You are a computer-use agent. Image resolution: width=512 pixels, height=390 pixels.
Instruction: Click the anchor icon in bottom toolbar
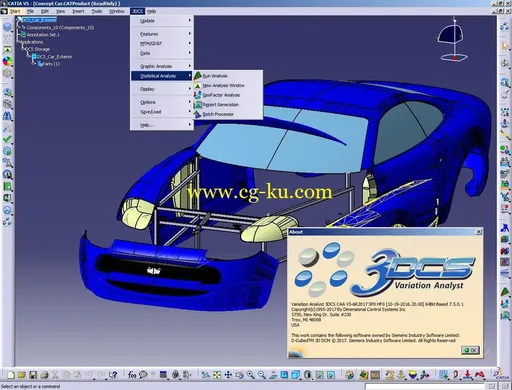pos(401,375)
